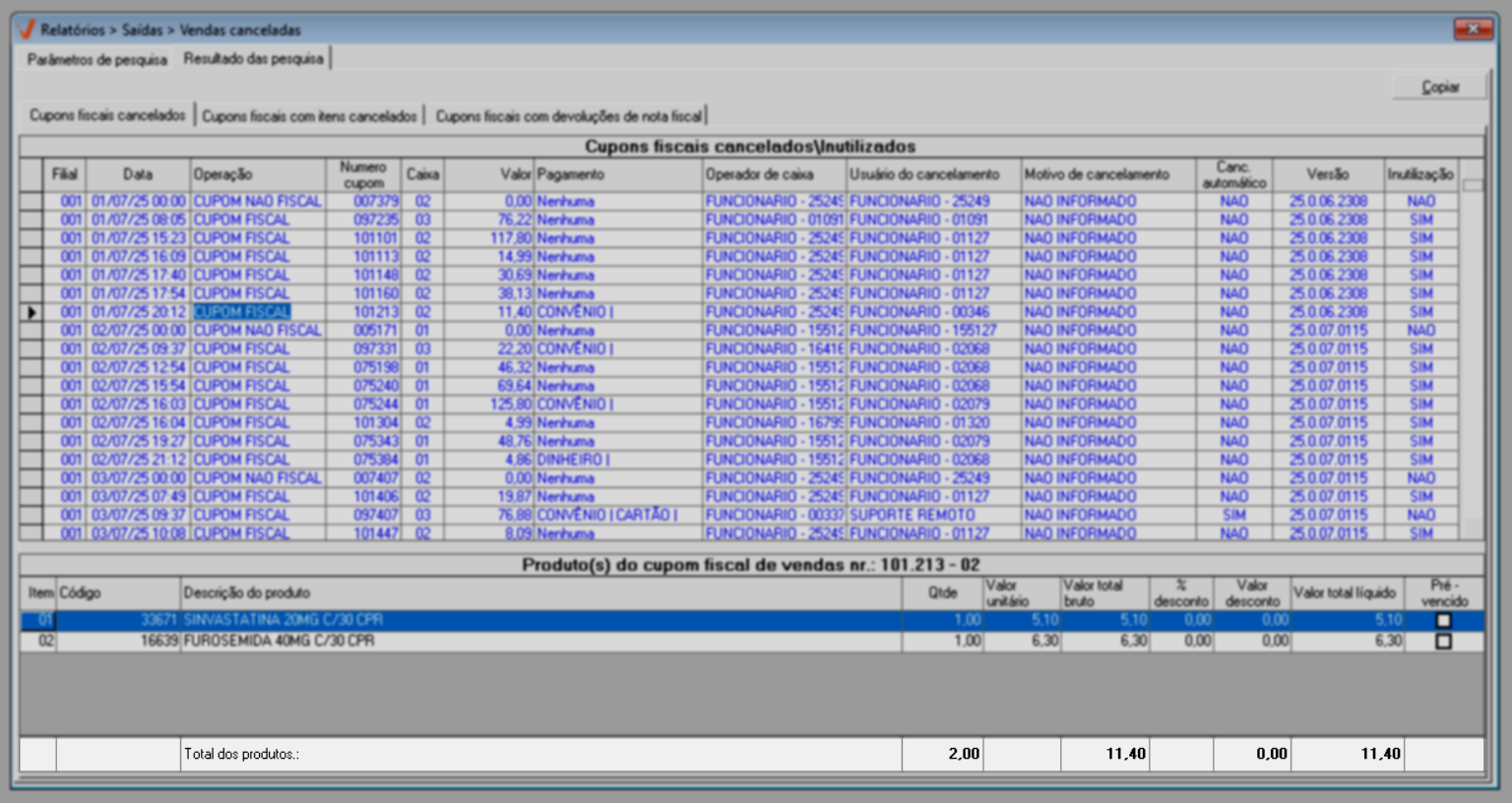This screenshot has height=803, width=1512.
Task: Open Cupons fiscais com devoluções de nota fiscal tab
Action: pos(568,116)
